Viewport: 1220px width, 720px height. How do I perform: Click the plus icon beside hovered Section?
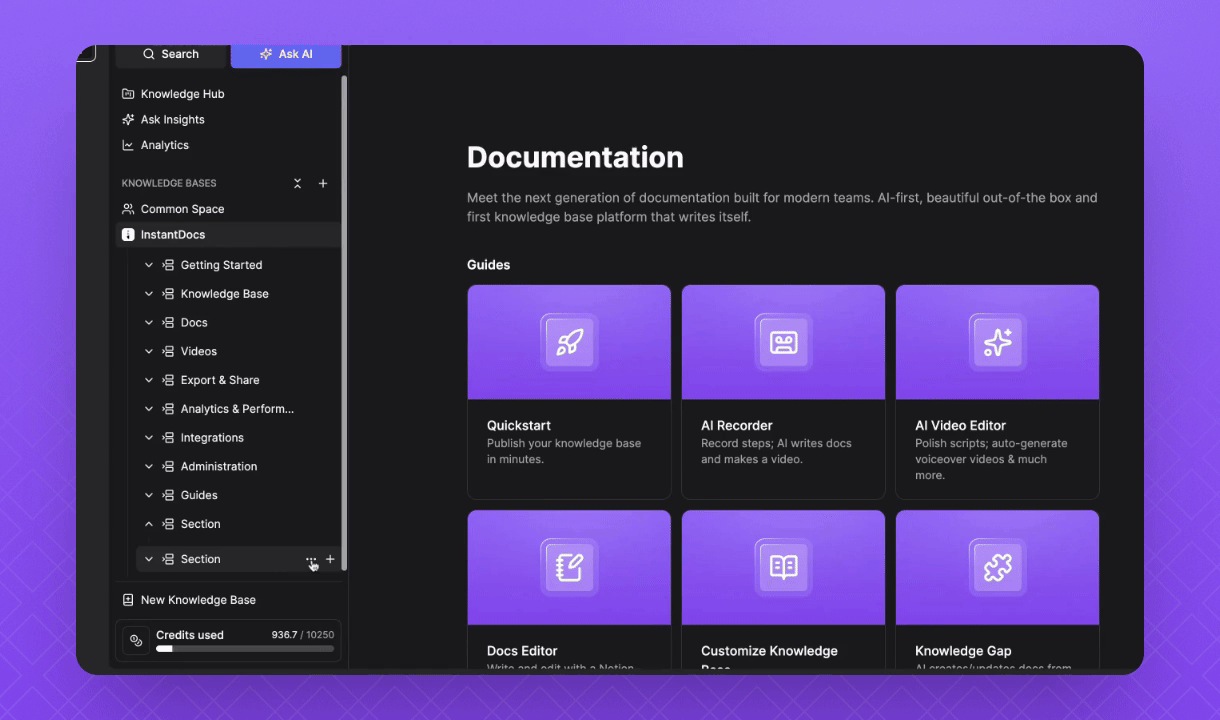click(331, 559)
